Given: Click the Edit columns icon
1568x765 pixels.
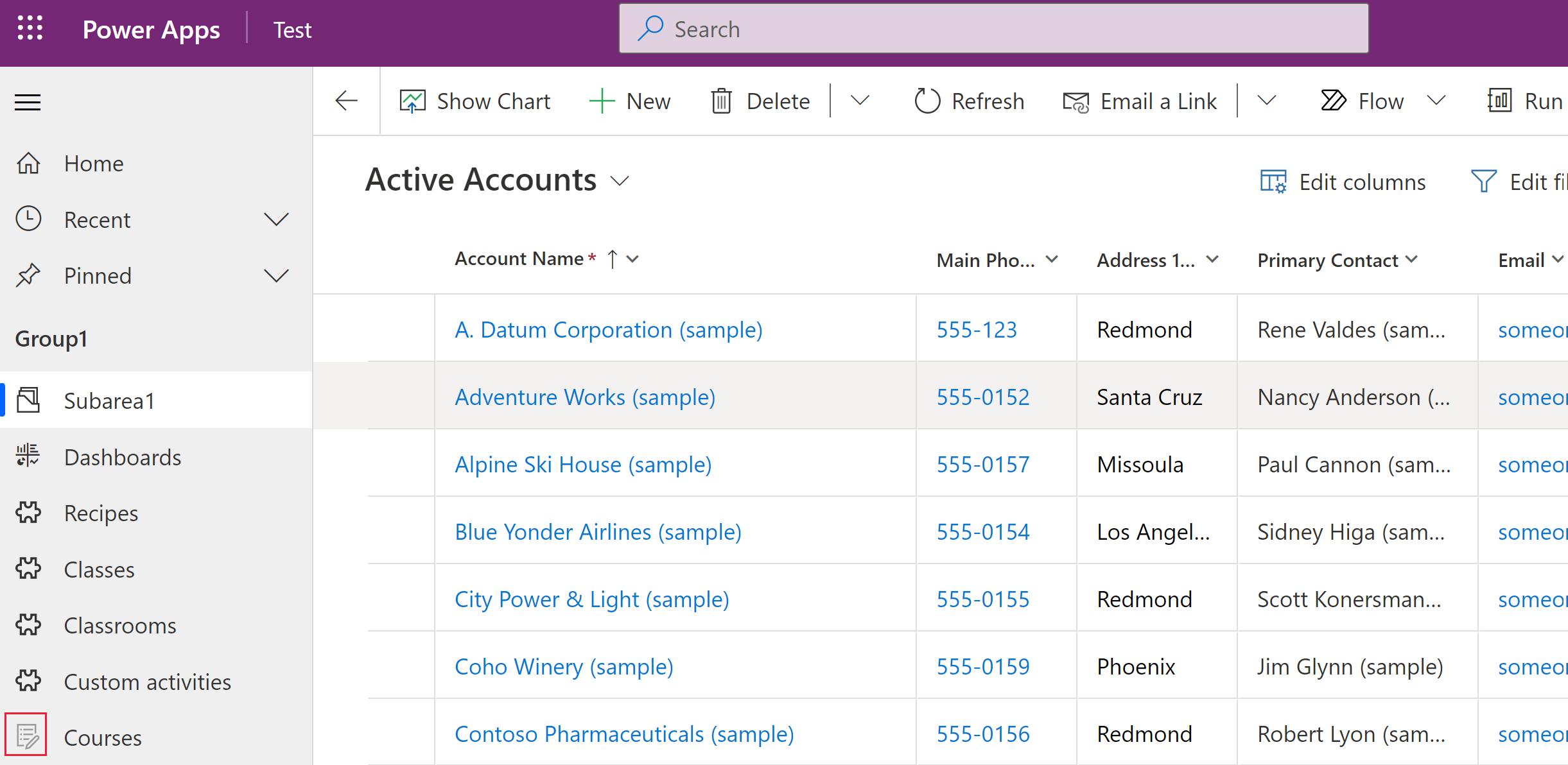Looking at the screenshot, I should click(1275, 183).
